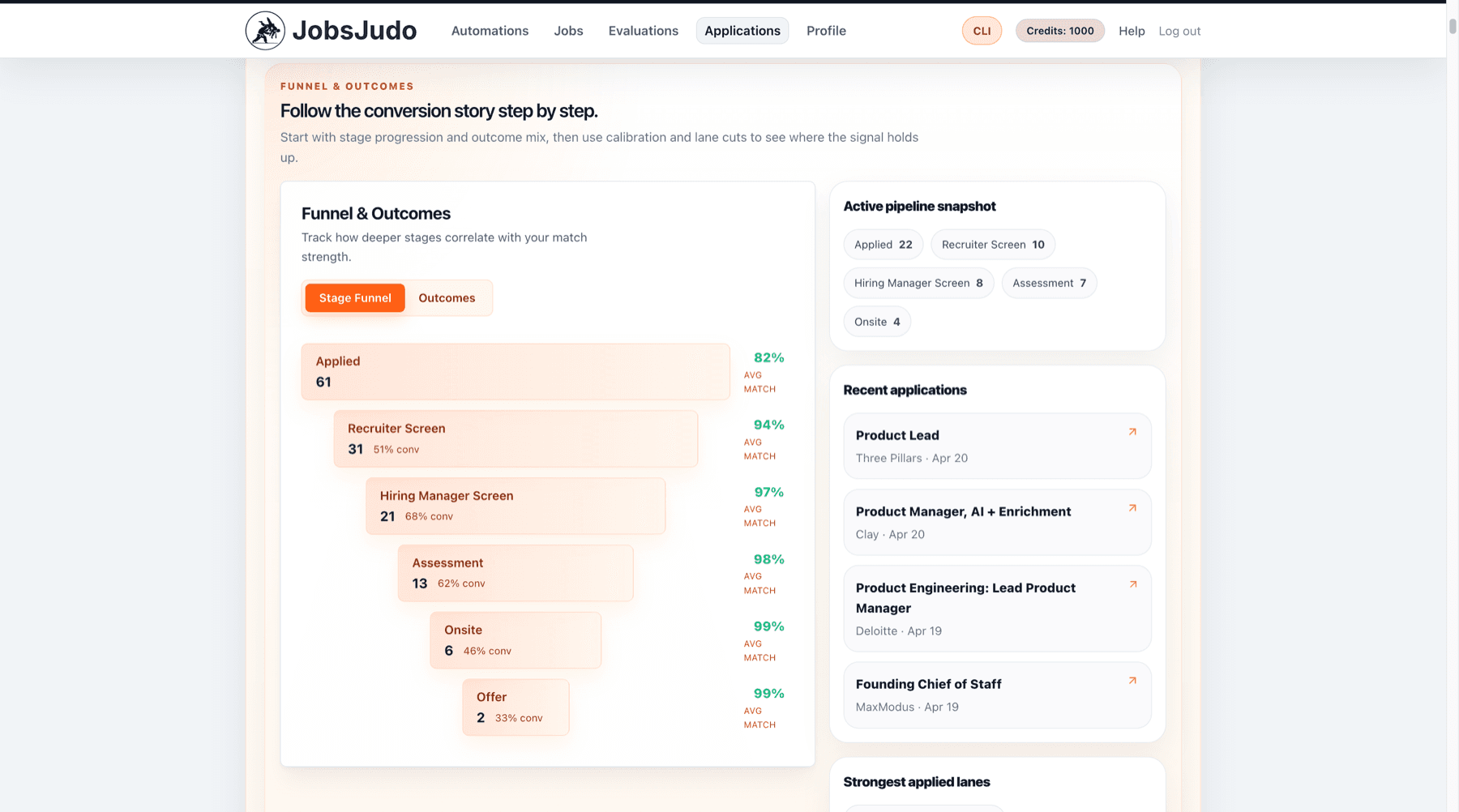
Task: Click the '68% conv' label
Action: tap(429, 516)
